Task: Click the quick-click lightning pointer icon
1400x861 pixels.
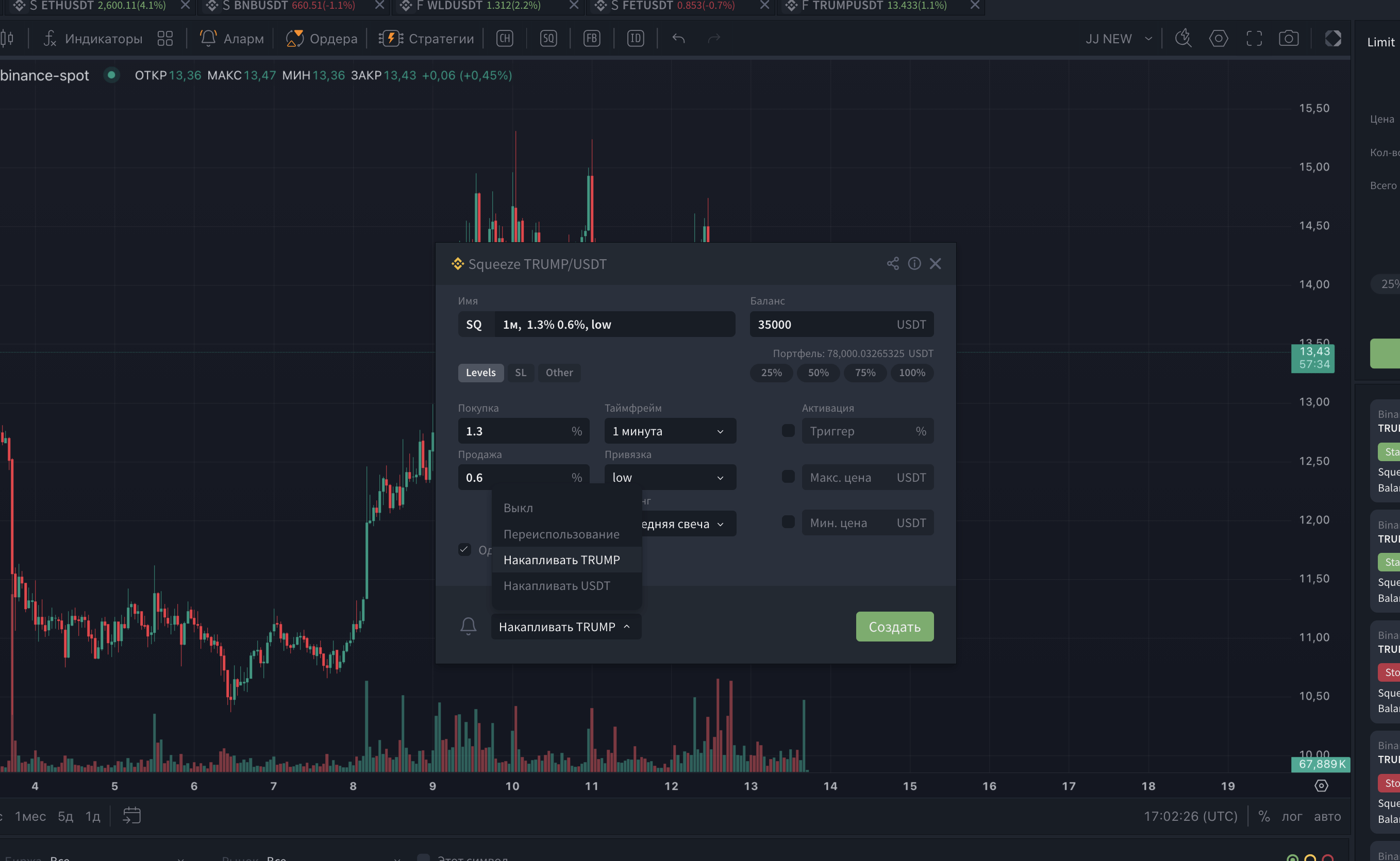Action: pos(1184,39)
